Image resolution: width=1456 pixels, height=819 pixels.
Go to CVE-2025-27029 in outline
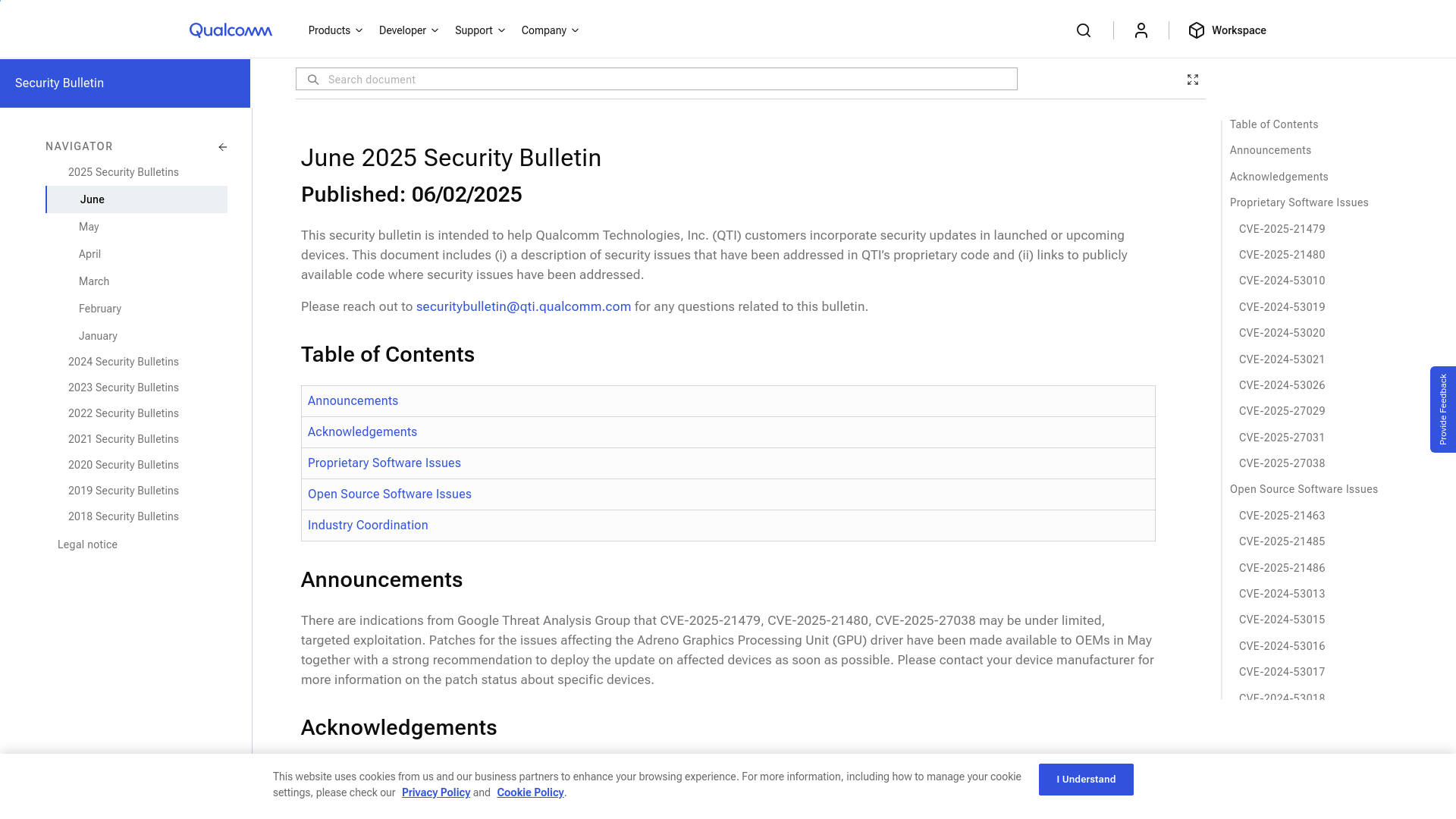(x=1282, y=411)
